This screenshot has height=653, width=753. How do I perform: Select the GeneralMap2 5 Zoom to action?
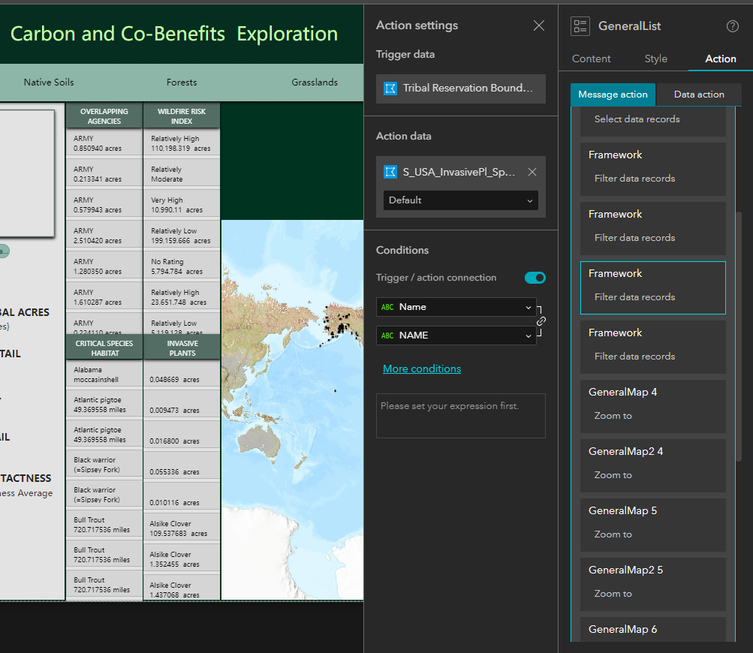pyautogui.click(x=652, y=582)
